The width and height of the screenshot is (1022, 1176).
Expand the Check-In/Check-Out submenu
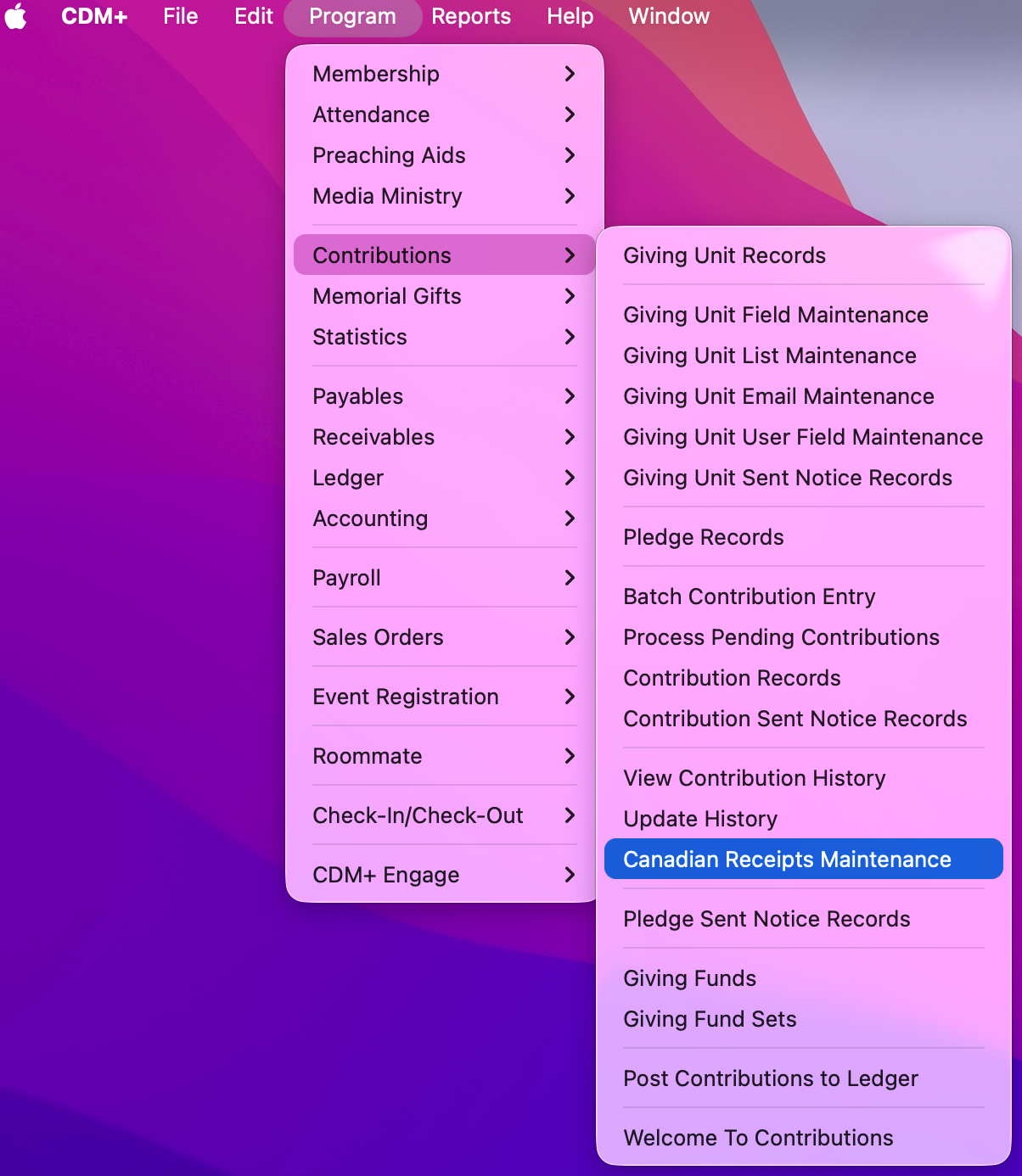tap(445, 815)
